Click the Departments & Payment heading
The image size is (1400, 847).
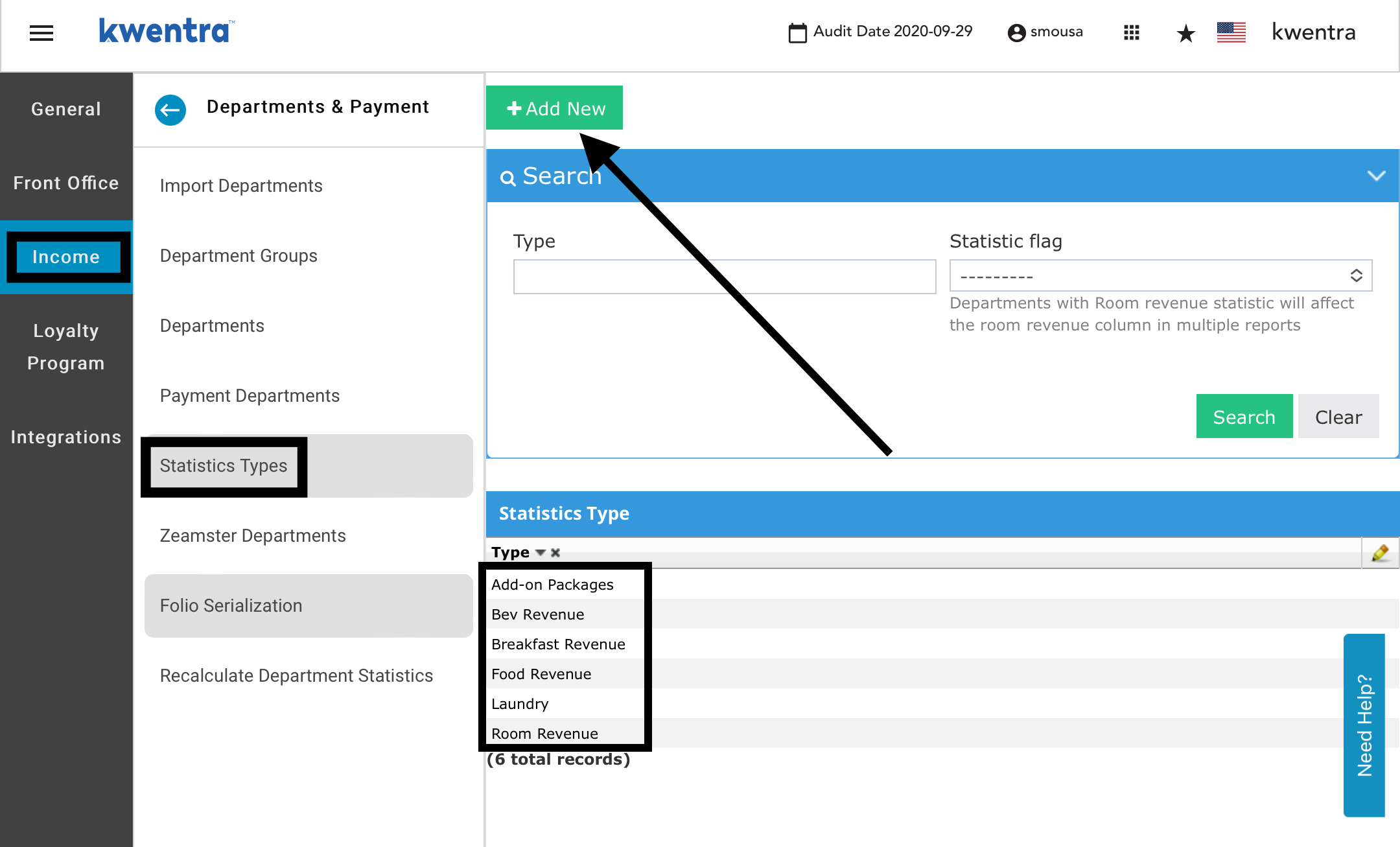point(318,107)
